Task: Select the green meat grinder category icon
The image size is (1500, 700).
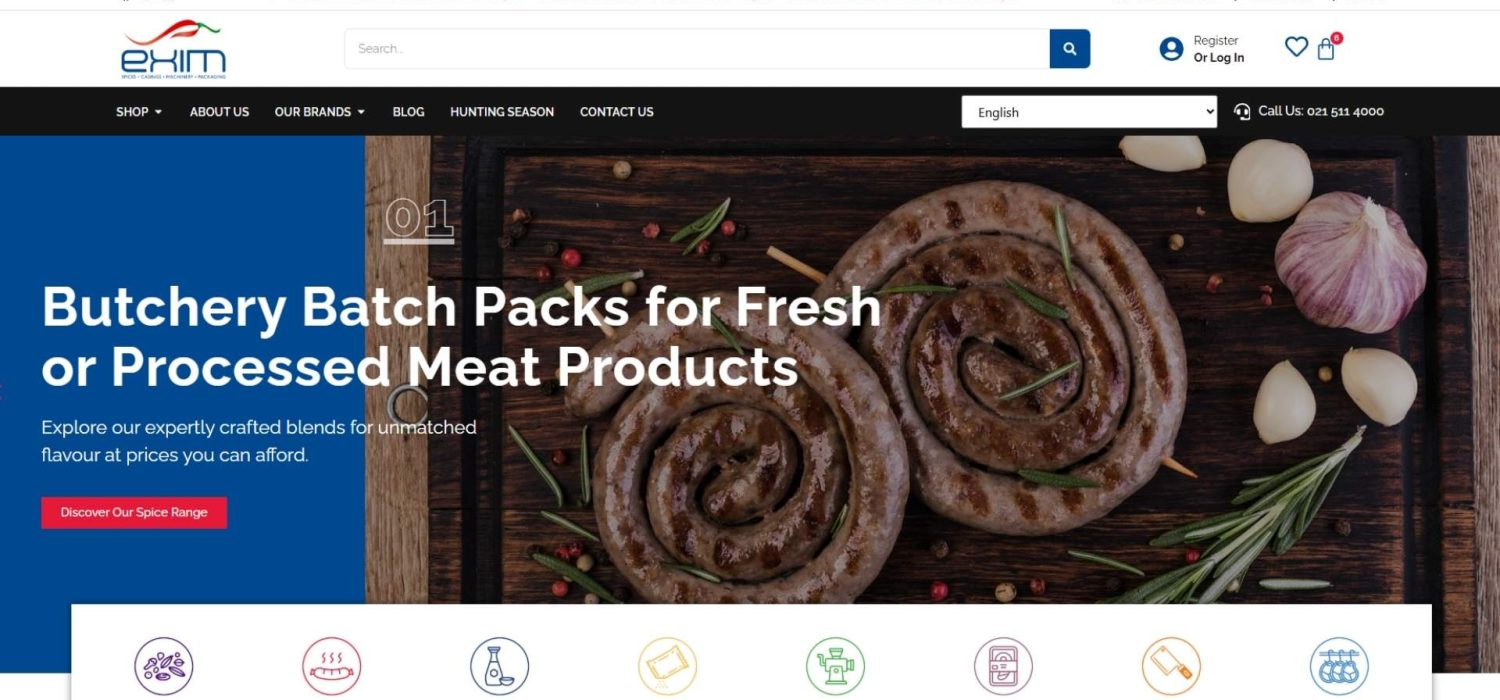Action: coord(836,666)
